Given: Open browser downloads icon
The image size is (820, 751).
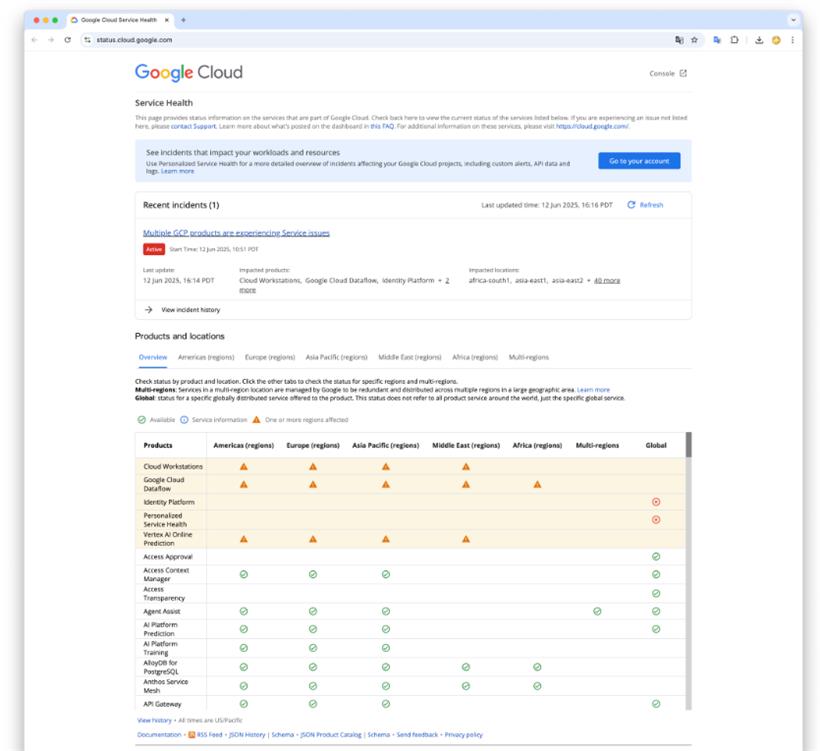Looking at the screenshot, I should (759, 40).
